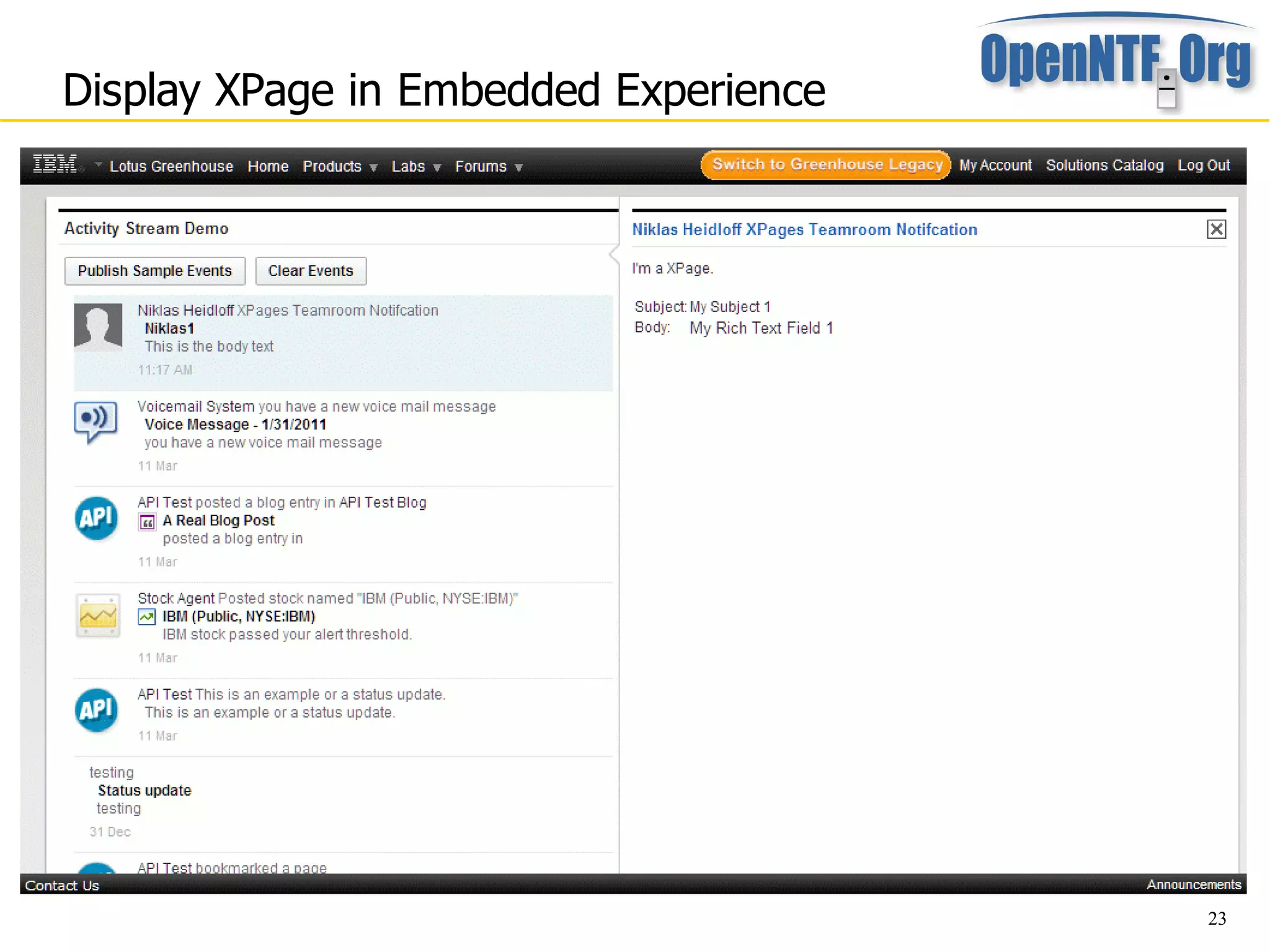Click "I'm a XPage." text

(672, 269)
